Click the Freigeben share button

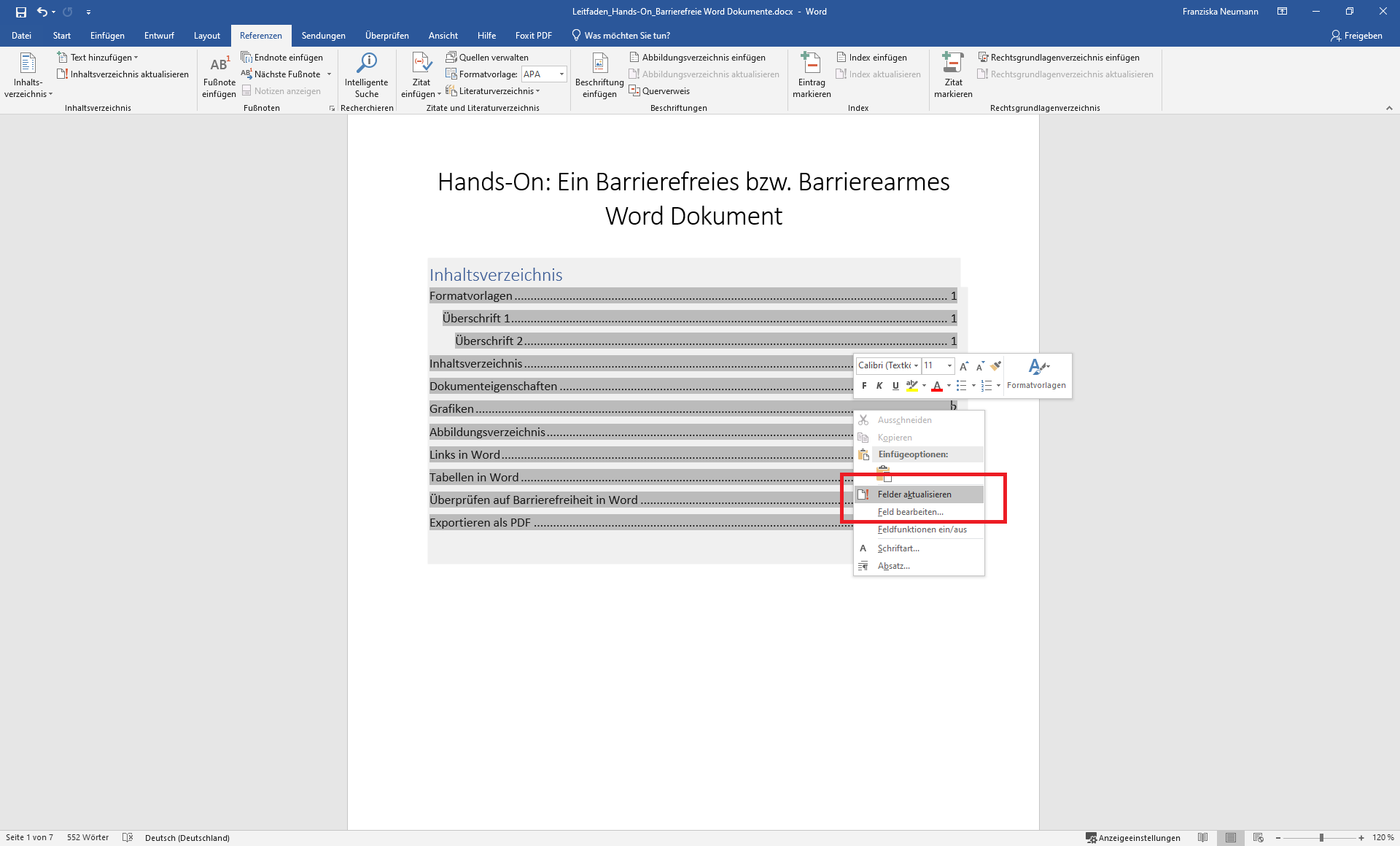coord(1356,36)
